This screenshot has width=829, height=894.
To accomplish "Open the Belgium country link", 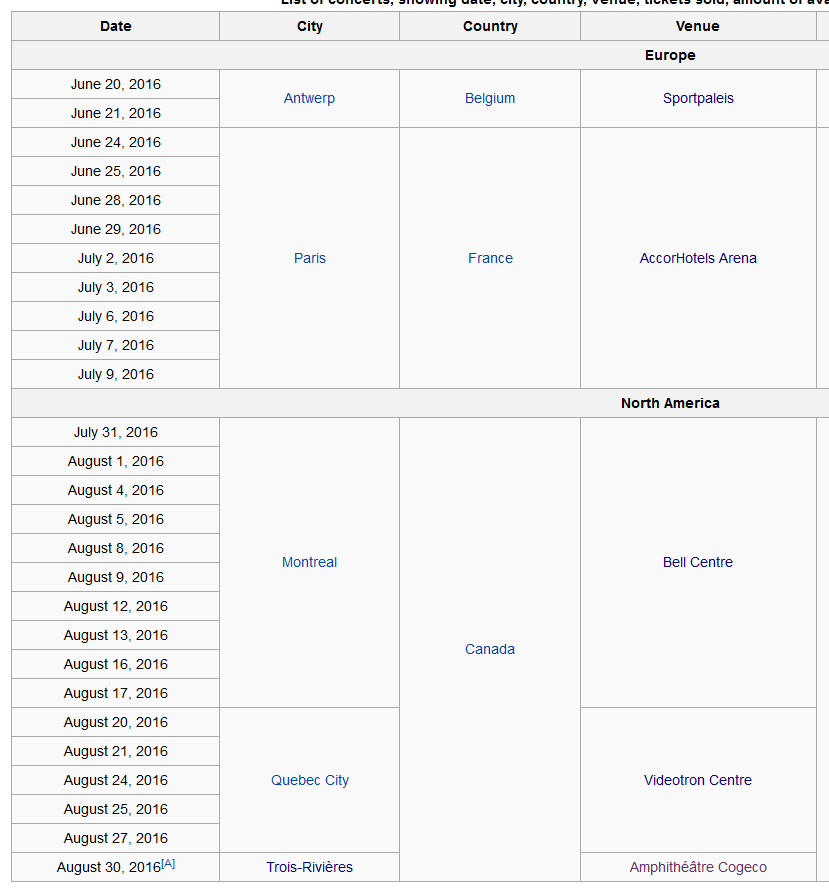I will tap(490, 98).
